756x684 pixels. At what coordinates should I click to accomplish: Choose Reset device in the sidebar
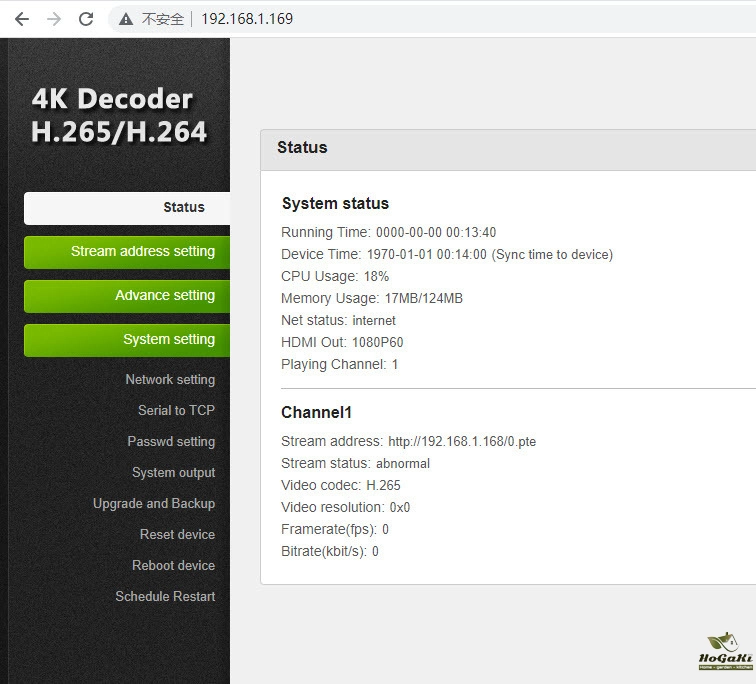pos(177,535)
